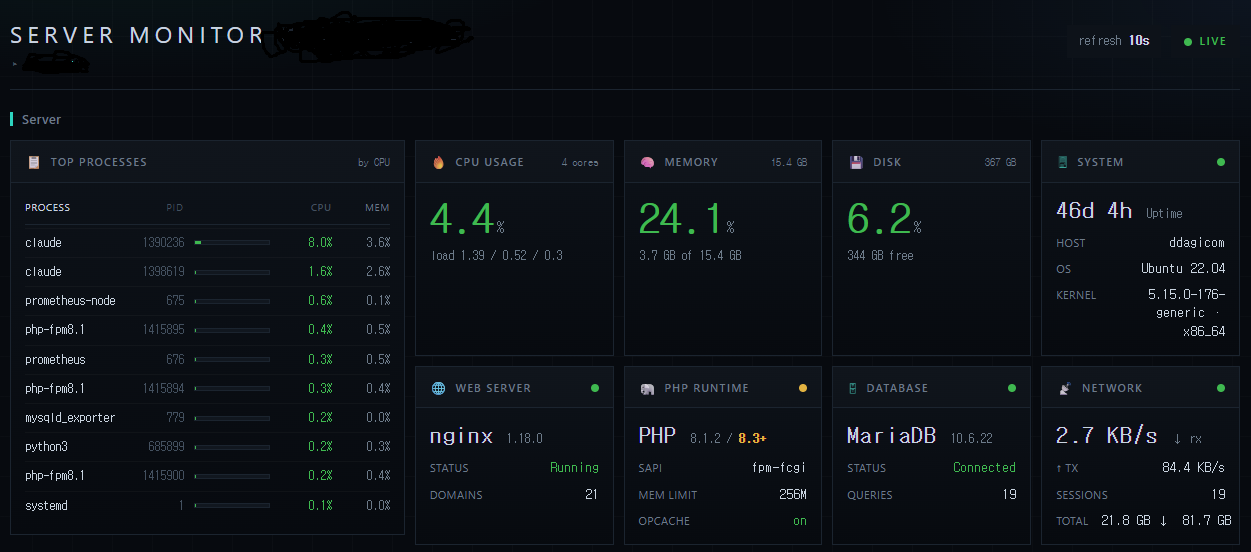Click the MEM column header
Screen dimensions: 1251x552
(378, 208)
